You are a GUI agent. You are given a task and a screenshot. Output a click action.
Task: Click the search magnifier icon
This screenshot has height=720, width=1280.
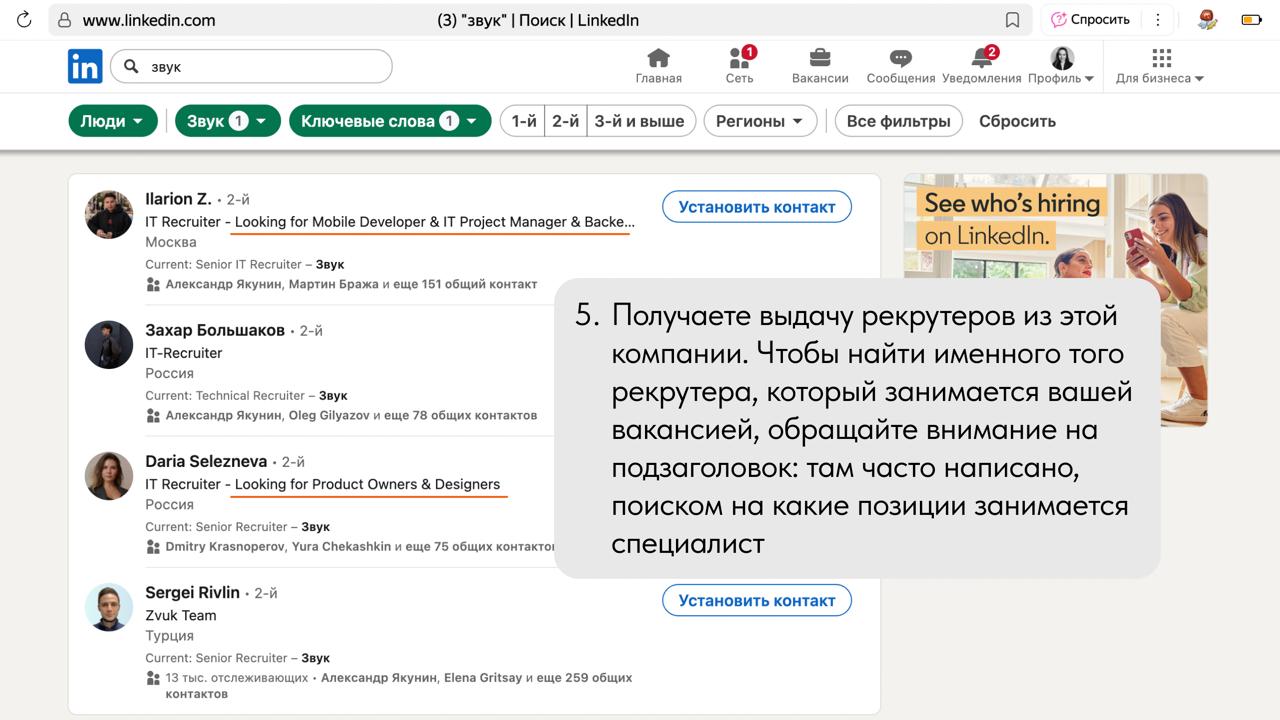click(131, 67)
